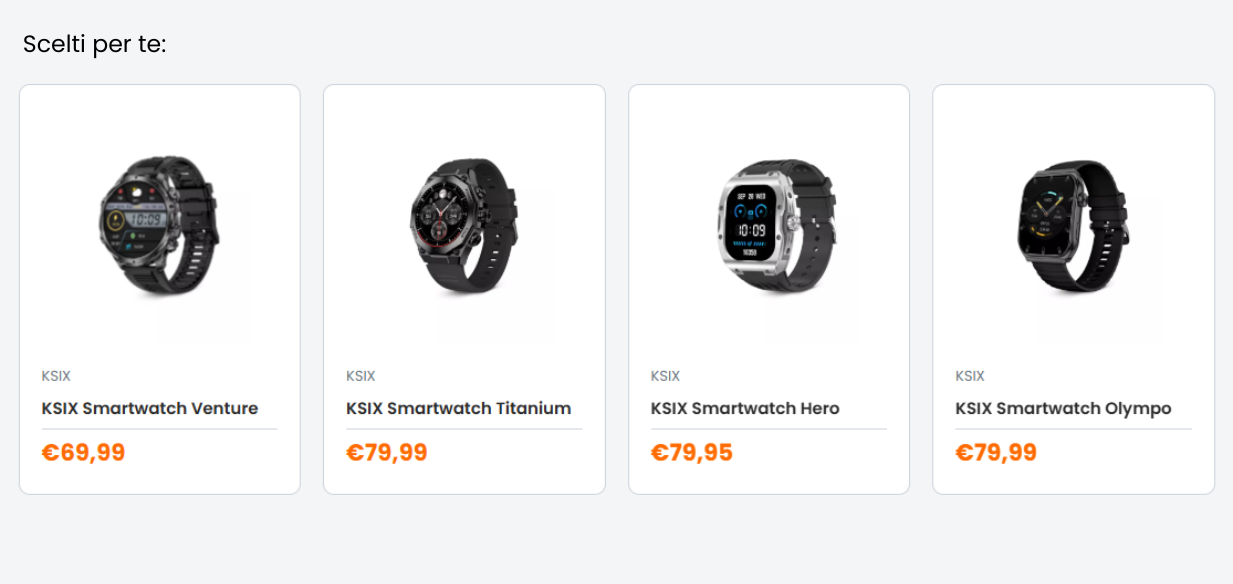Open the KSIX Smartwatch Olympo product image

1073,225
